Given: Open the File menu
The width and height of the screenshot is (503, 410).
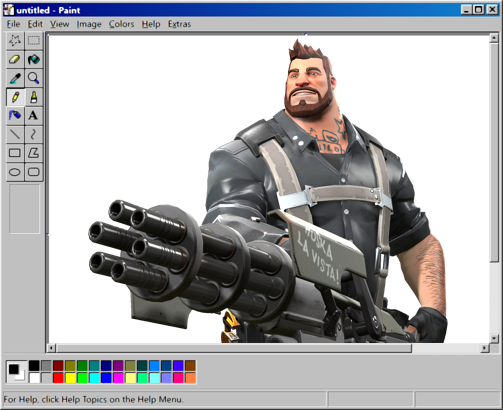Looking at the screenshot, I should (x=13, y=24).
